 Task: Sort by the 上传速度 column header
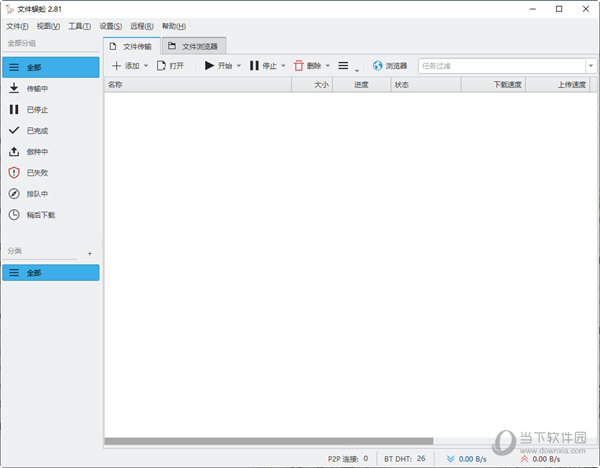pyautogui.click(x=558, y=85)
